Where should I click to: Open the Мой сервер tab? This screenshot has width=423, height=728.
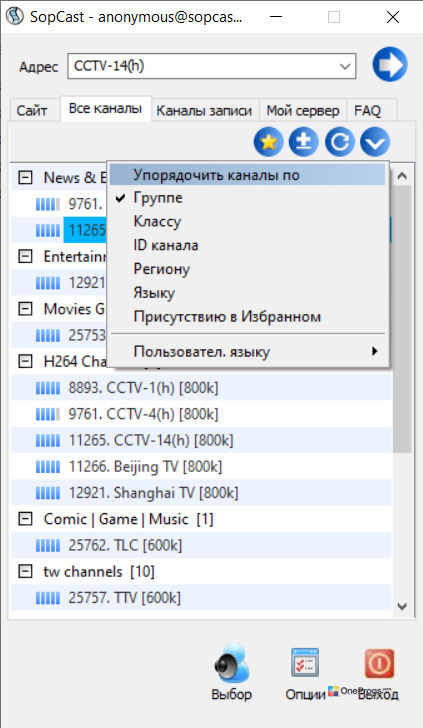[303, 111]
